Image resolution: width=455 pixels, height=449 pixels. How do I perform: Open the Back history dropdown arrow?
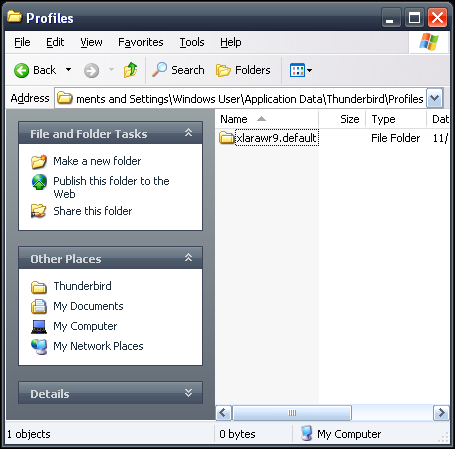point(68,70)
